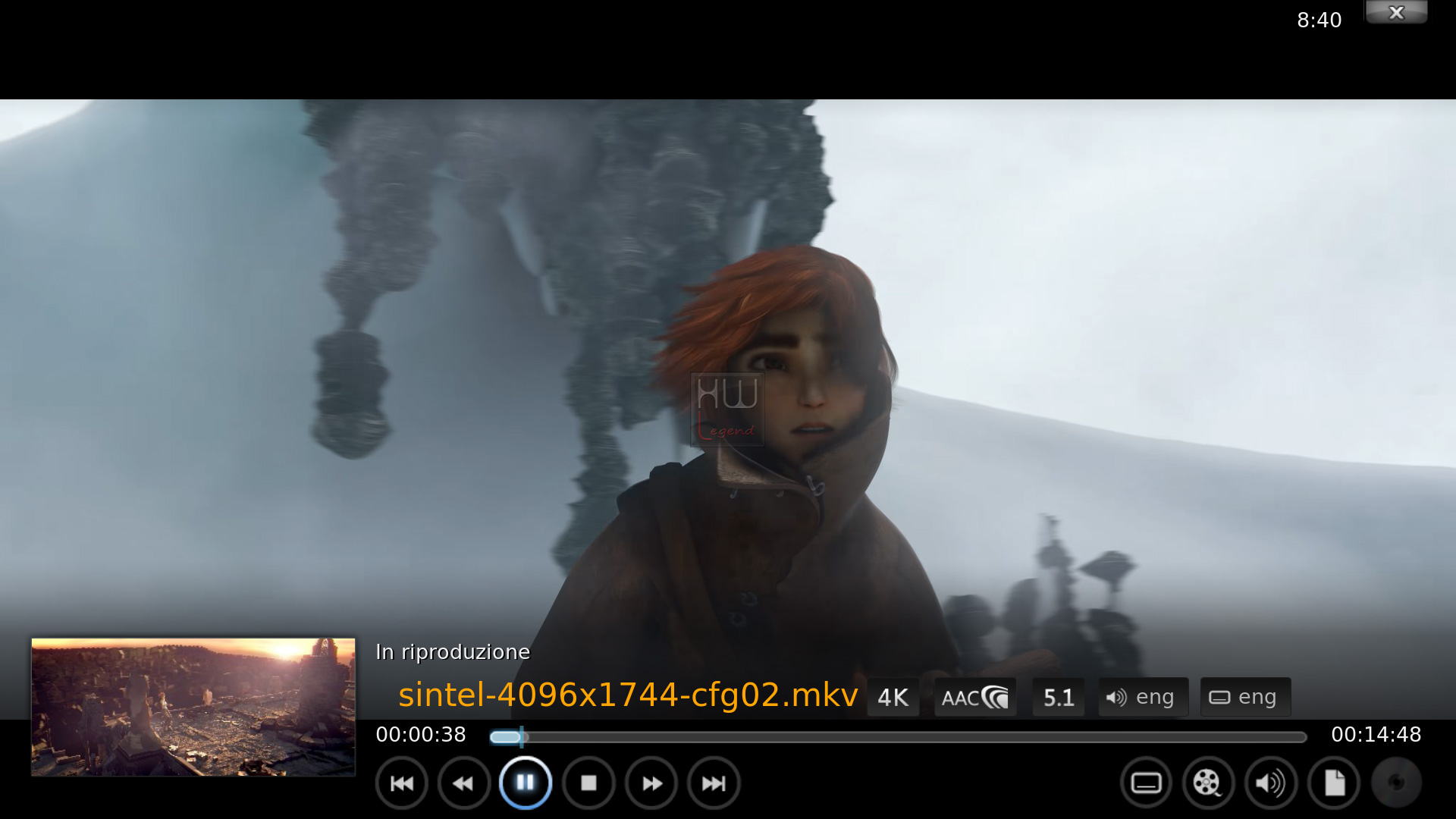Open video settings film reel icon
This screenshot has height=819, width=1456.
pyautogui.click(x=1208, y=783)
